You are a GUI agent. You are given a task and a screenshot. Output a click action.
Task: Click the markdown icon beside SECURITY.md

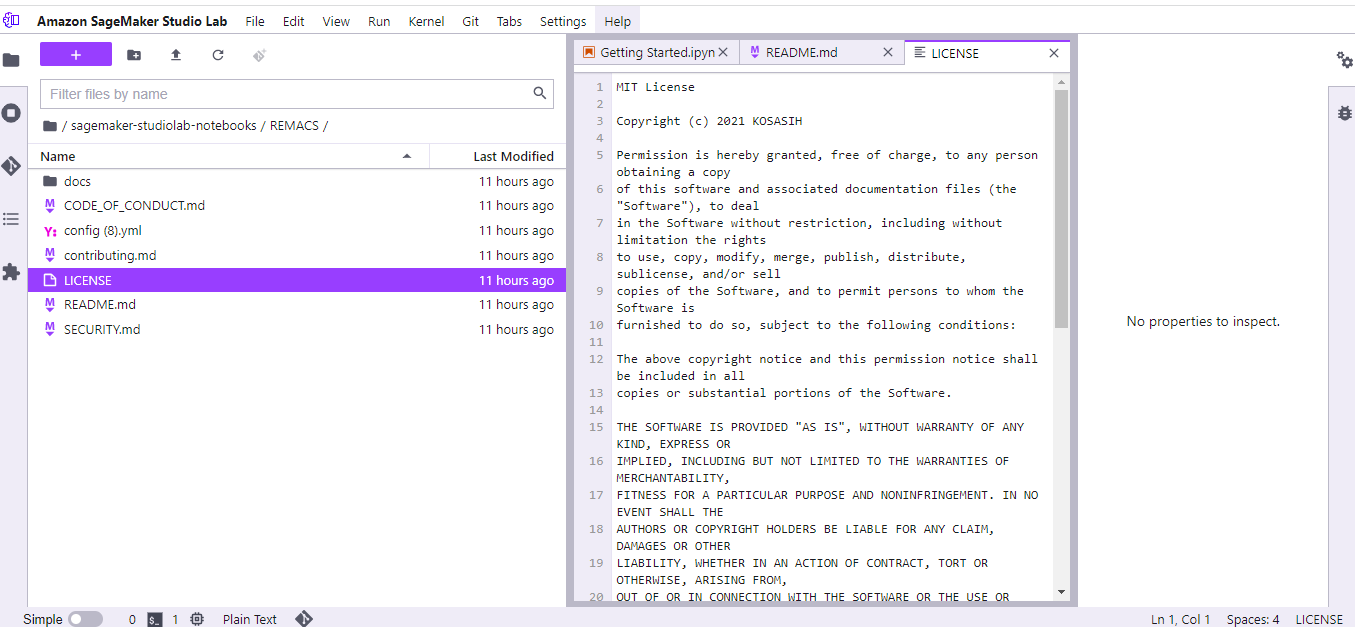50,329
